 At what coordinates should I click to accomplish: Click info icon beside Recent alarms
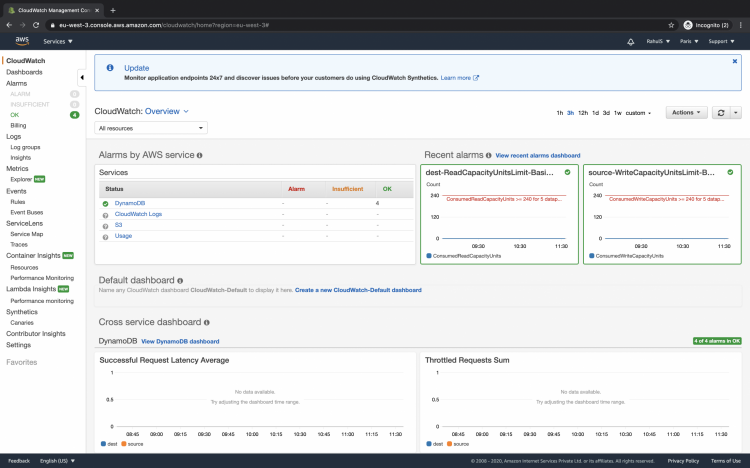pyautogui.click(x=488, y=156)
